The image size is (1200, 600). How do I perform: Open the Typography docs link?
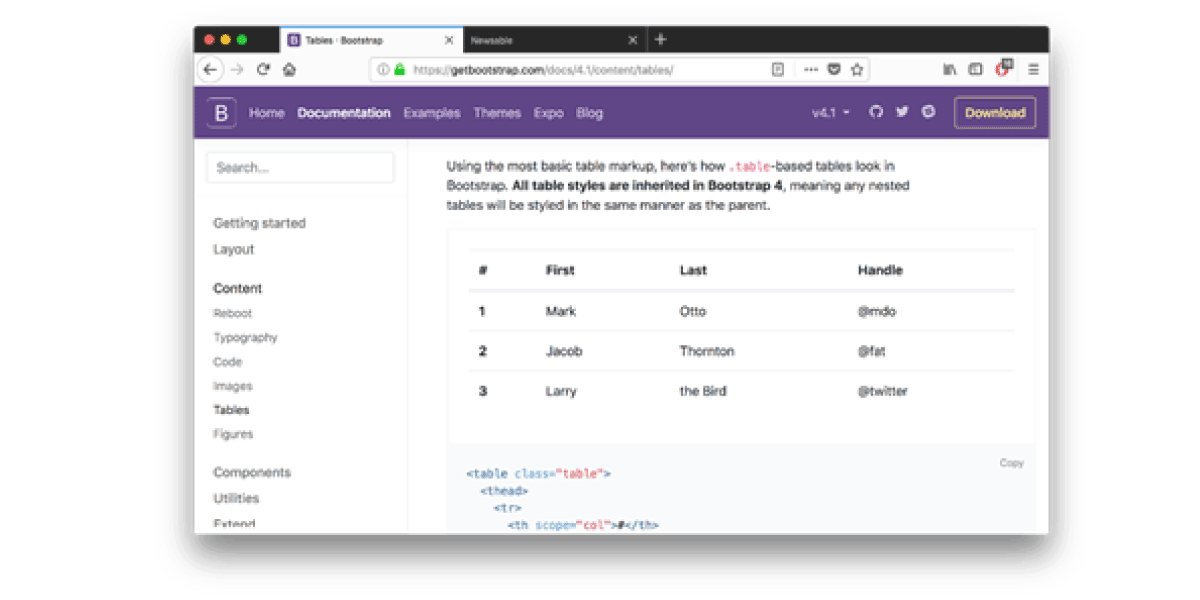pos(246,337)
